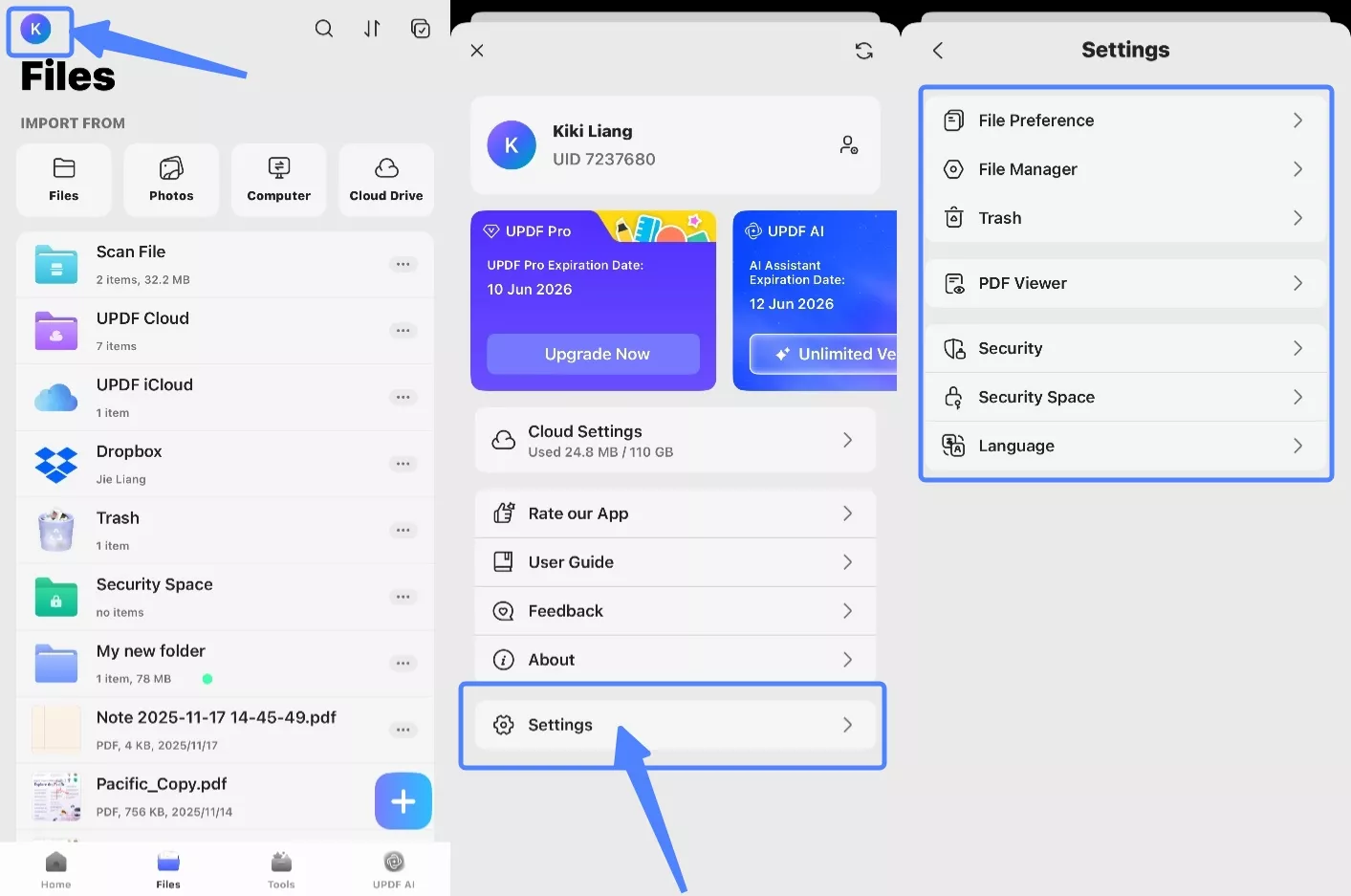The height and width of the screenshot is (896, 1351).
Task: Open the Note 2025-11-17 14-45-49.pdf thumbnail
Action: coord(56,730)
